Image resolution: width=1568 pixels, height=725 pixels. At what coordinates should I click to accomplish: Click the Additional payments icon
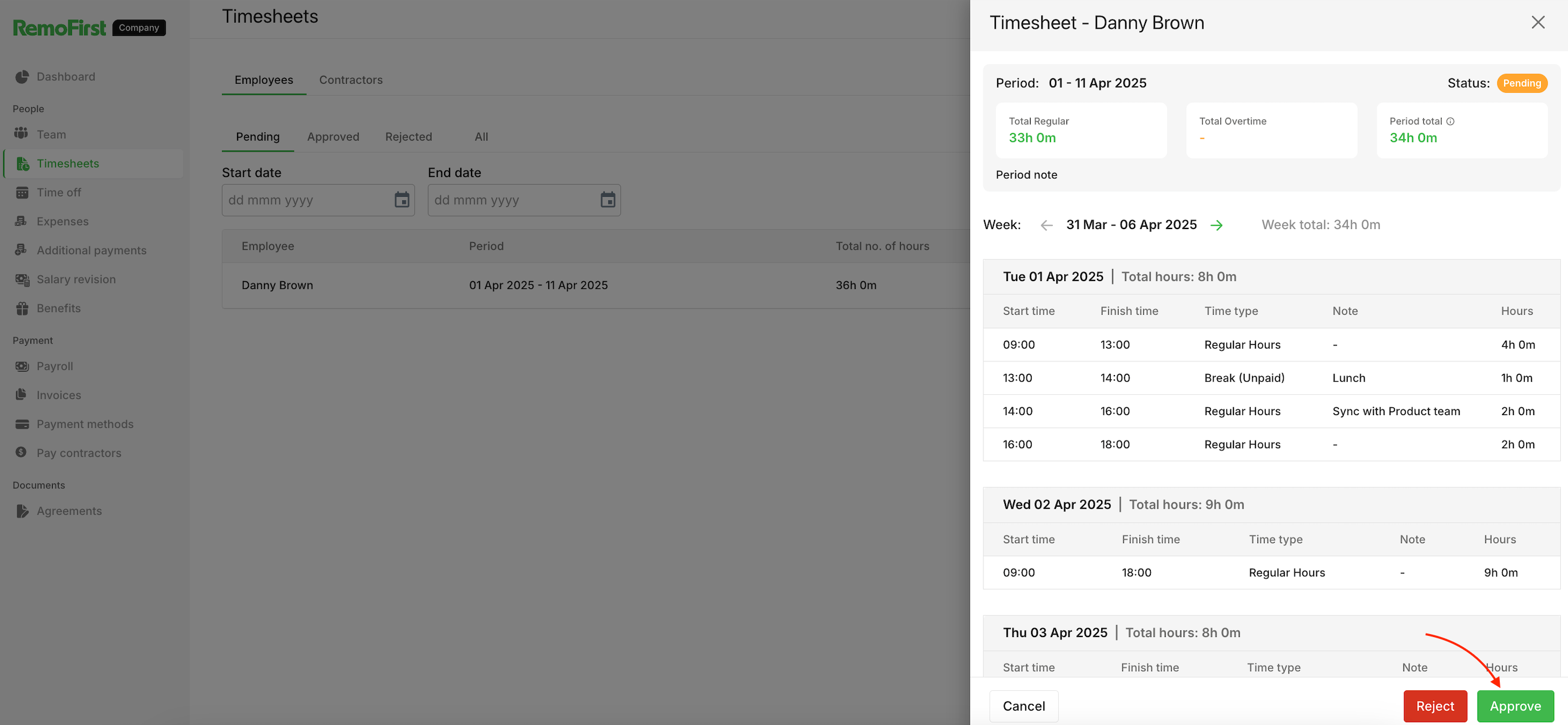22,249
